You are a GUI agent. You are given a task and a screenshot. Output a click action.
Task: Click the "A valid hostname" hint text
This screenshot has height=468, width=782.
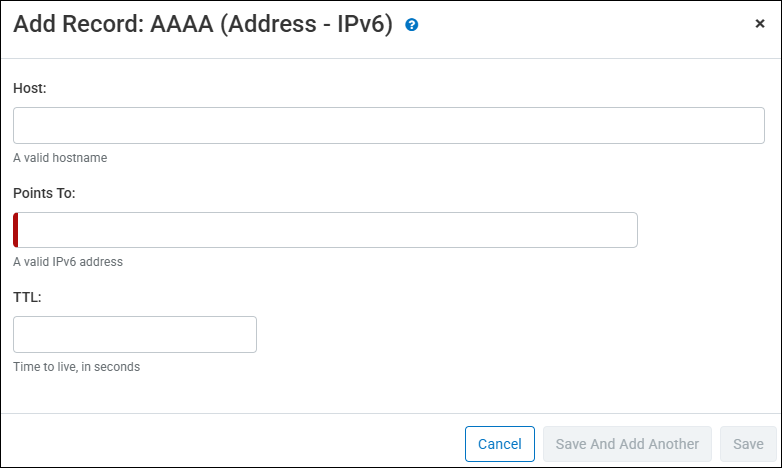pyautogui.click(x=60, y=158)
